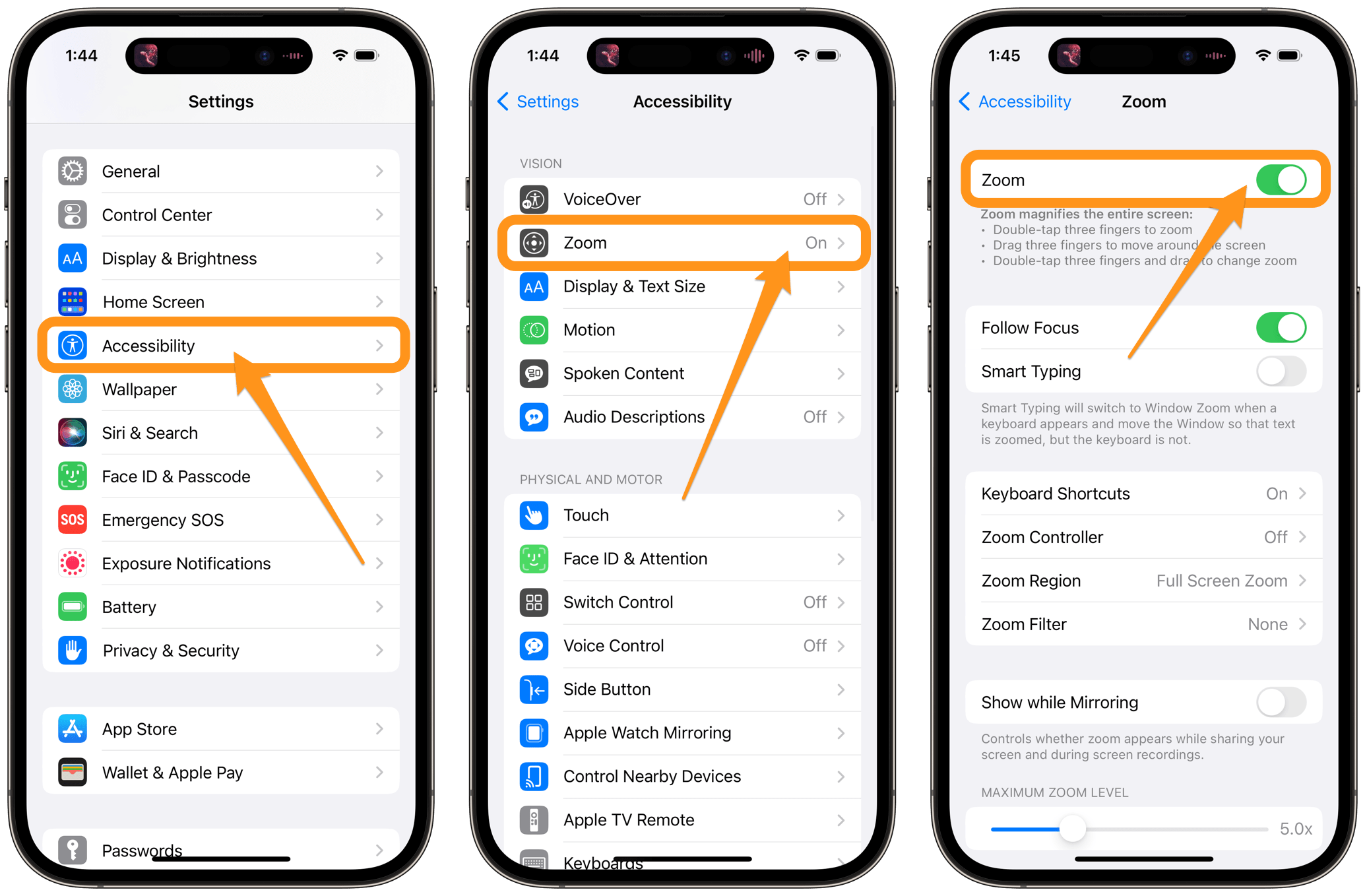The image size is (1365, 896).
Task: Open the Touch settings
Action: (684, 516)
